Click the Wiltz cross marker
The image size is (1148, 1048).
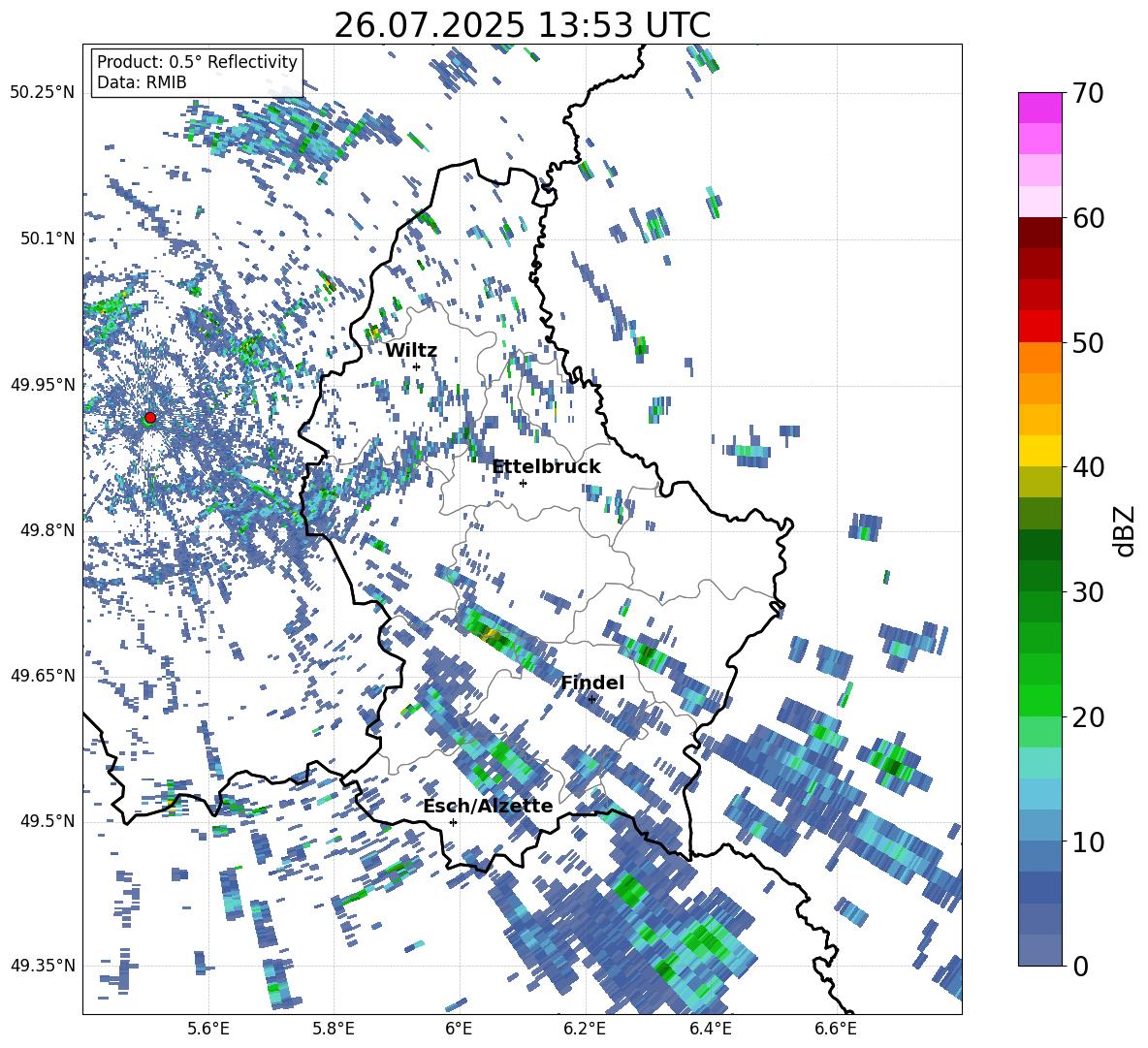click(x=417, y=366)
